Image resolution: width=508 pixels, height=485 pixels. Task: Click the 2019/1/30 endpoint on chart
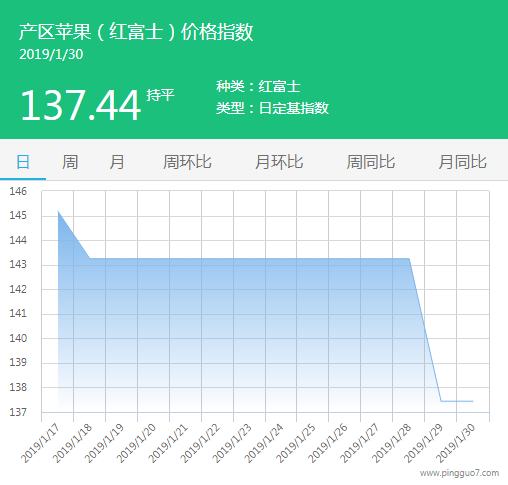coord(473,401)
